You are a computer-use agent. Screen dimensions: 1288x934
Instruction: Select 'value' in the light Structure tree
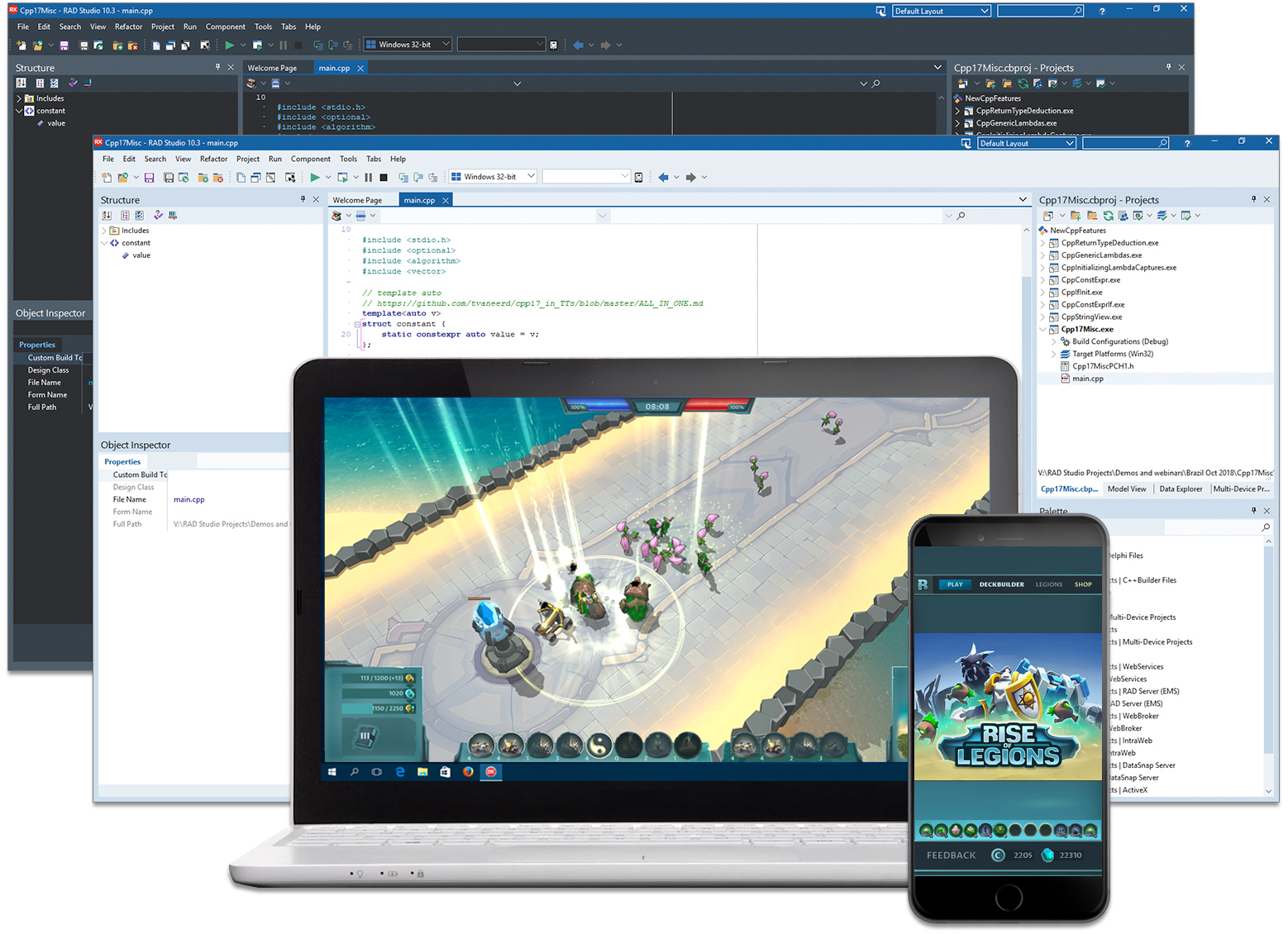coord(141,255)
